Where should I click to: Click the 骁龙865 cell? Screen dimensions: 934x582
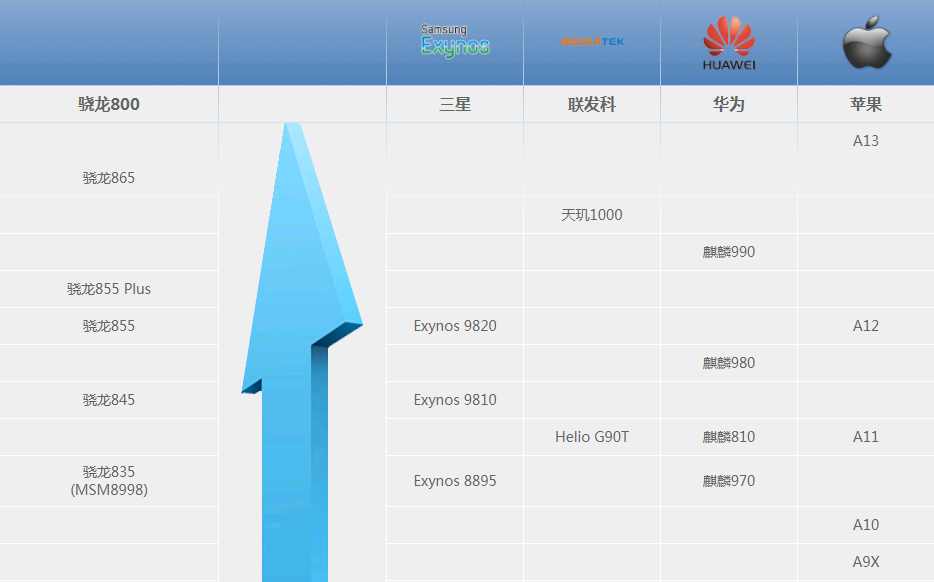coord(109,178)
